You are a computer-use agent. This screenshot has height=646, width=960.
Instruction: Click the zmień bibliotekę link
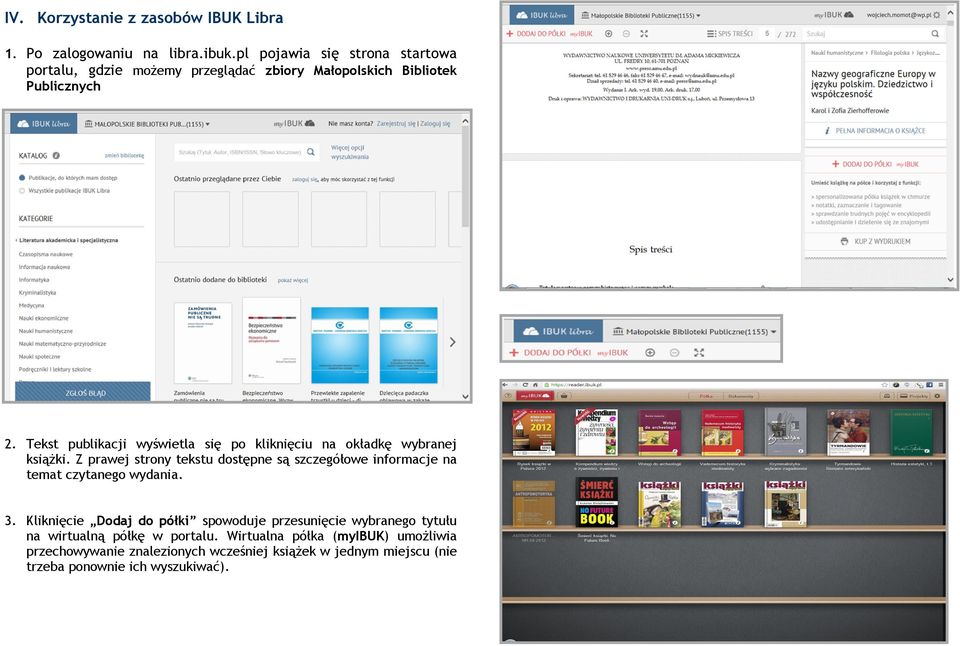[x=124, y=156]
